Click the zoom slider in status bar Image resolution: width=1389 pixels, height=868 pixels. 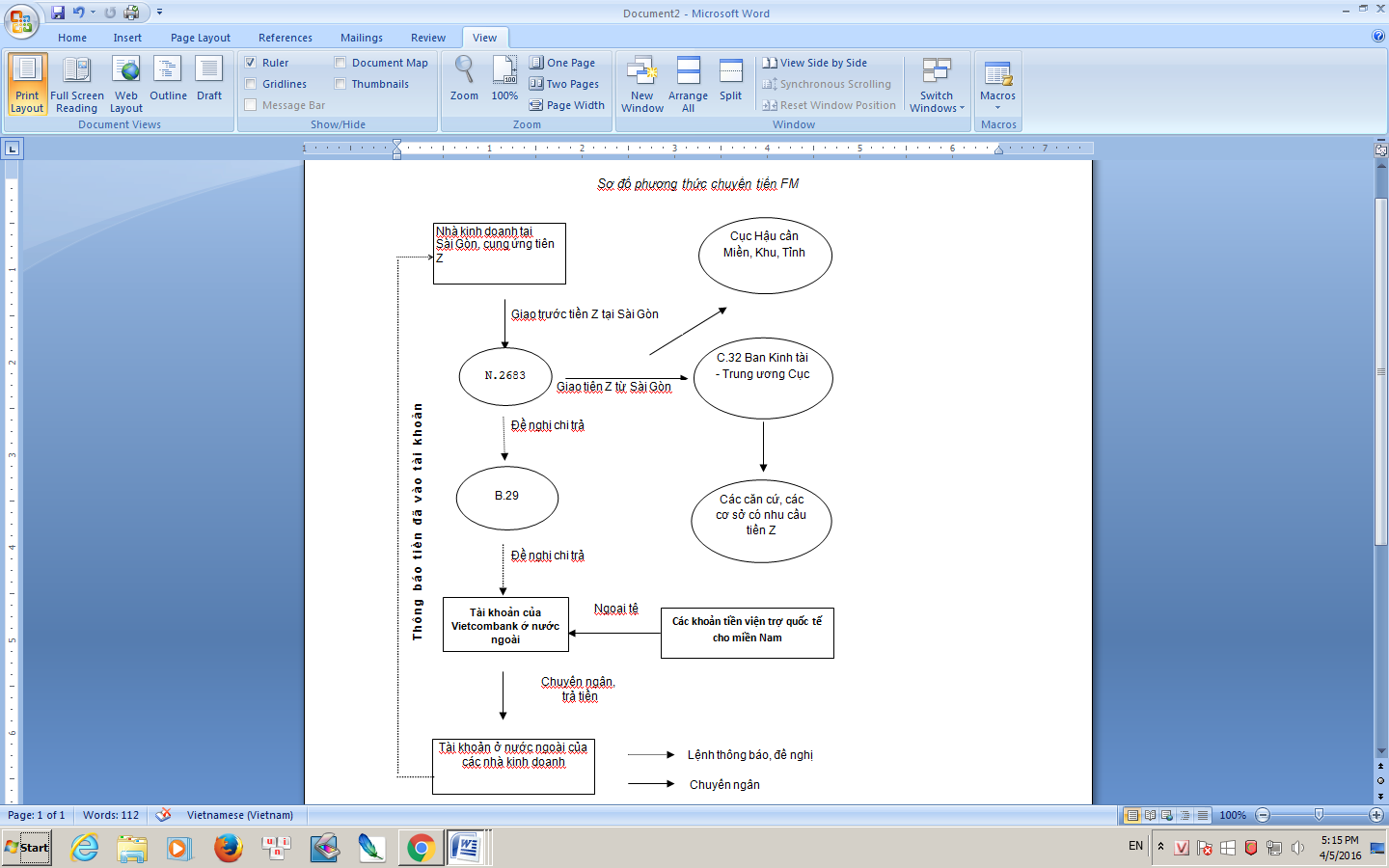[x=1319, y=815]
